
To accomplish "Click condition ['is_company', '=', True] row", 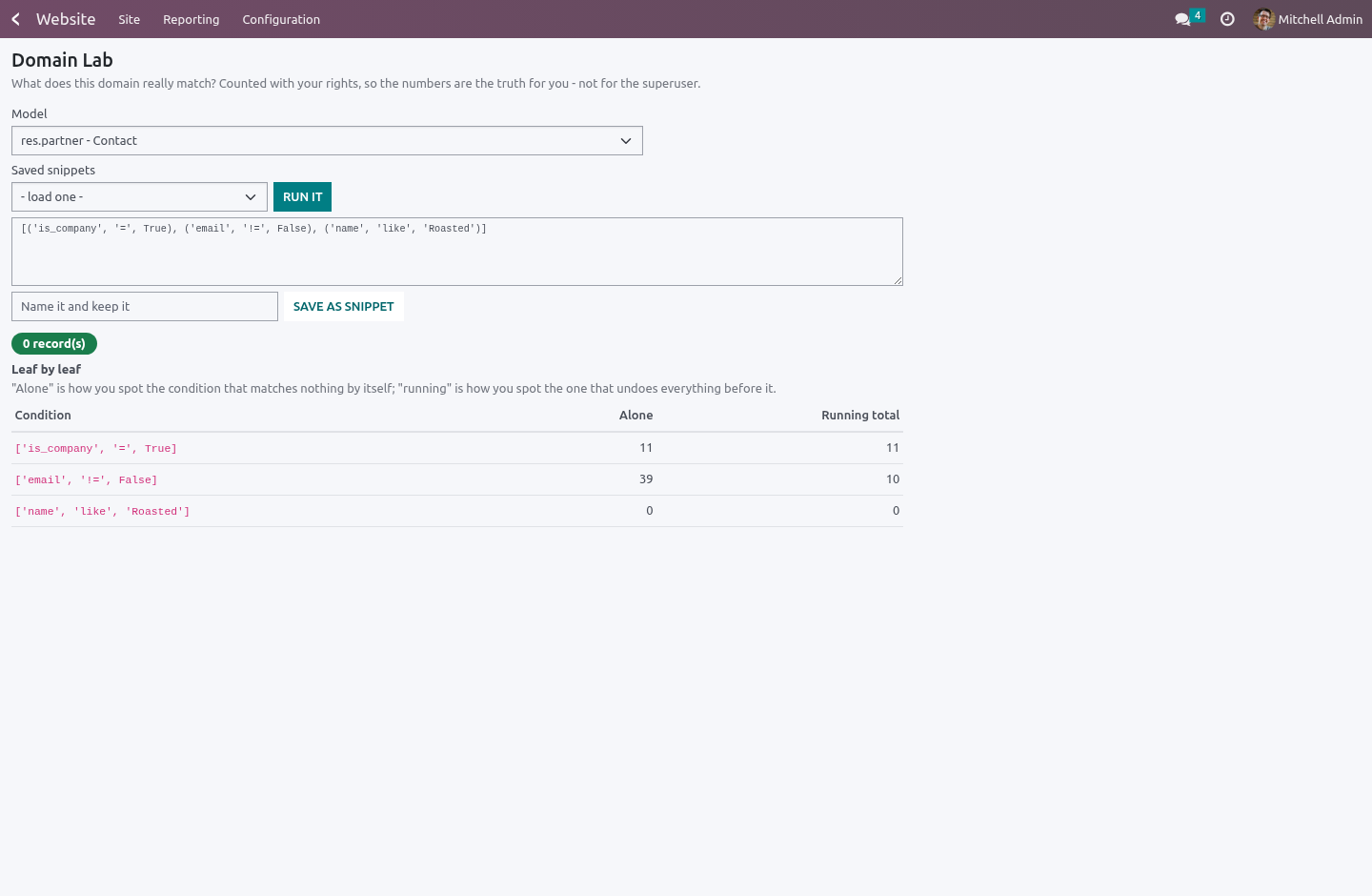I will coord(457,448).
